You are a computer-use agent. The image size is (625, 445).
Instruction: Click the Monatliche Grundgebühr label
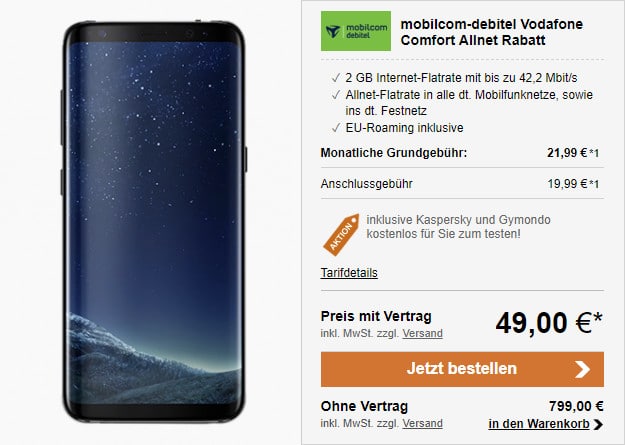coord(393,153)
